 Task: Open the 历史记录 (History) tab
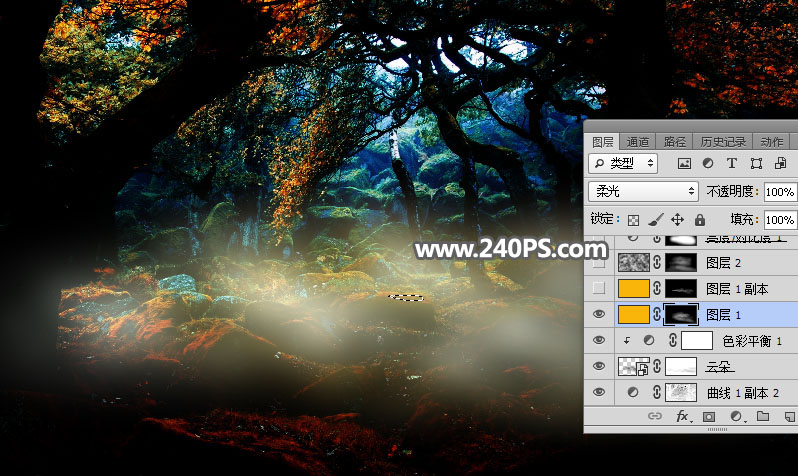(723, 142)
